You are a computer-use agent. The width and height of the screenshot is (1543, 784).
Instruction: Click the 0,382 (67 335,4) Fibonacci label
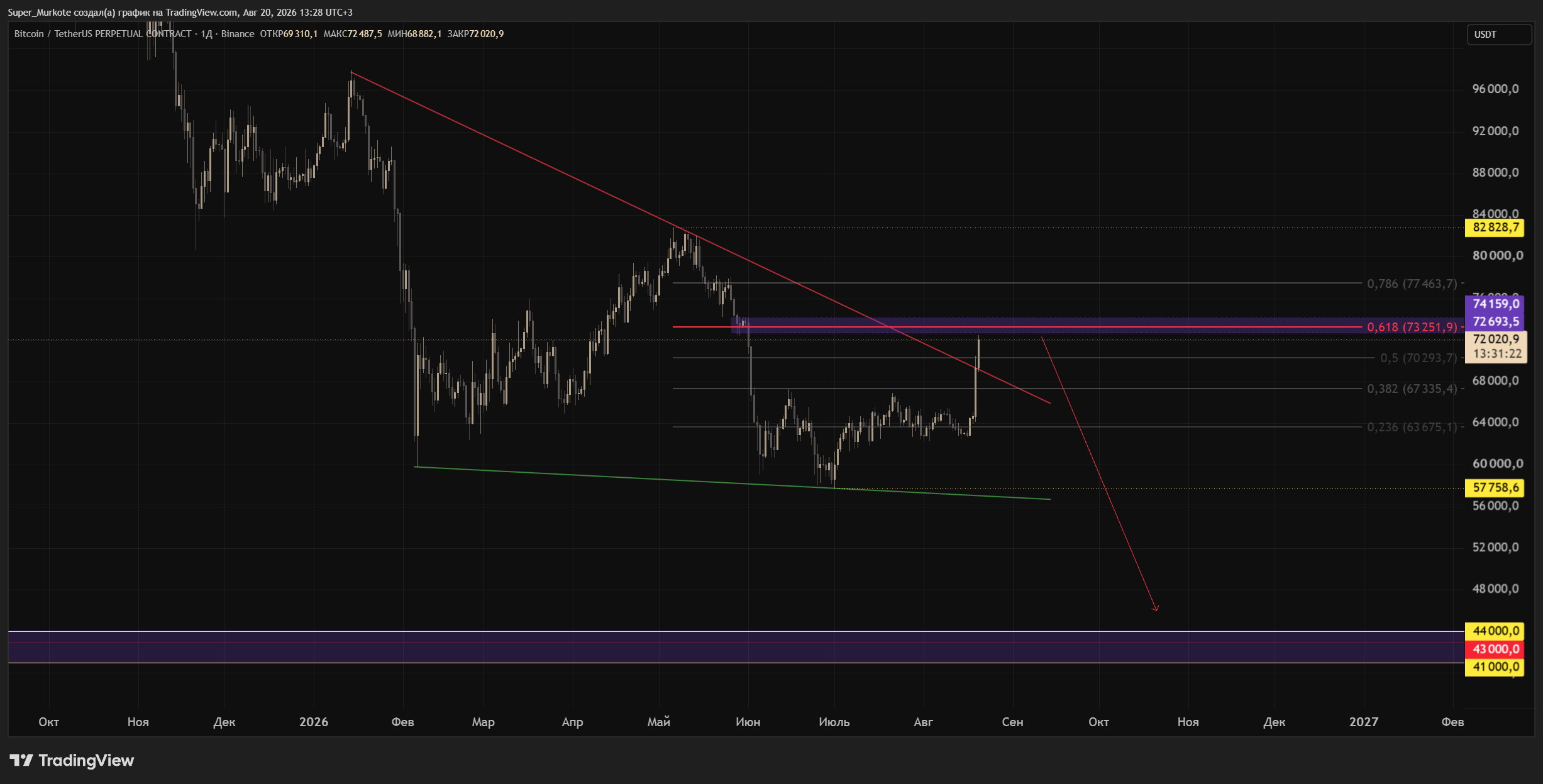[1412, 389]
